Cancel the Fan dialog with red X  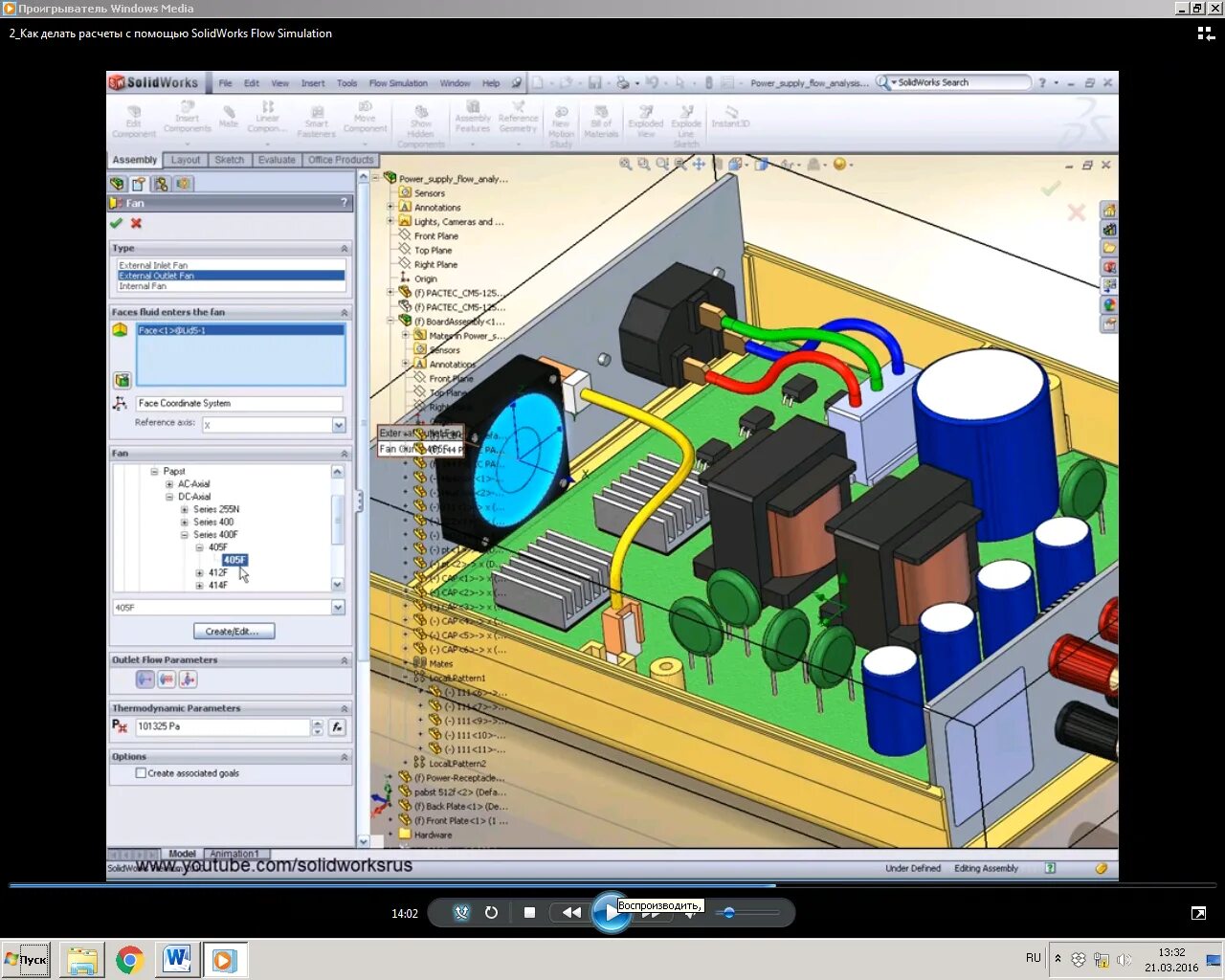(136, 223)
